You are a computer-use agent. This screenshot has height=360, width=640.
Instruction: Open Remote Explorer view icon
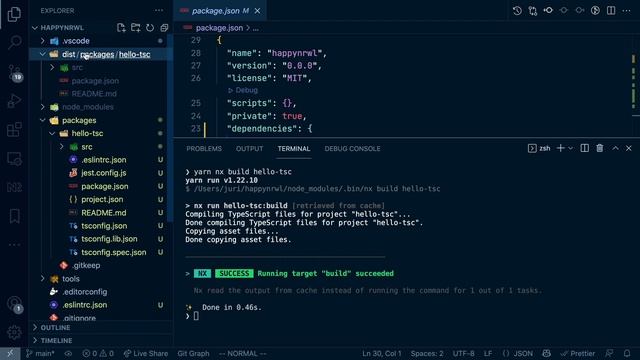[14, 158]
